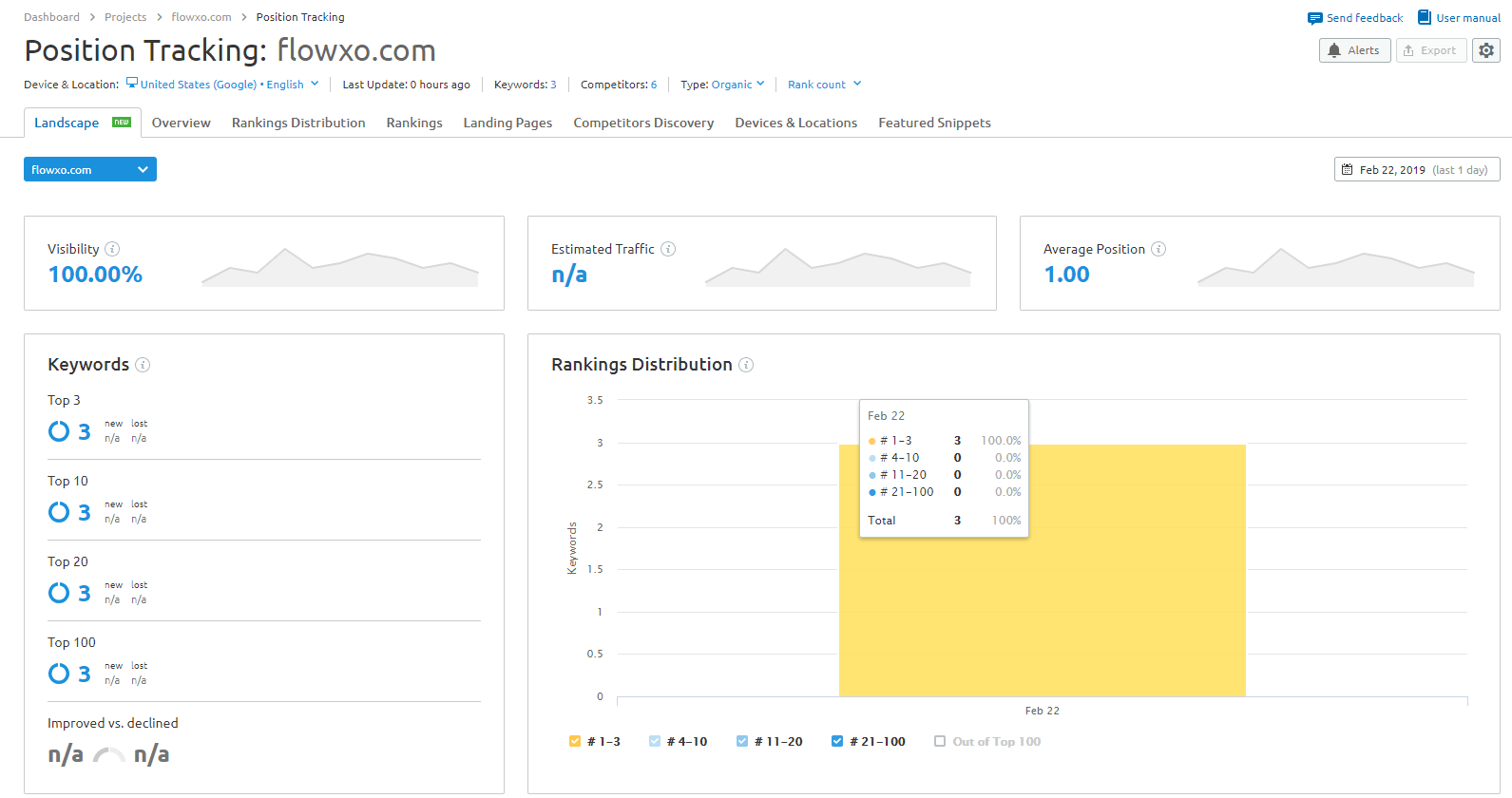Click the info icon next to Keywords heading
This screenshot has height=798, width=1512.
143,365
